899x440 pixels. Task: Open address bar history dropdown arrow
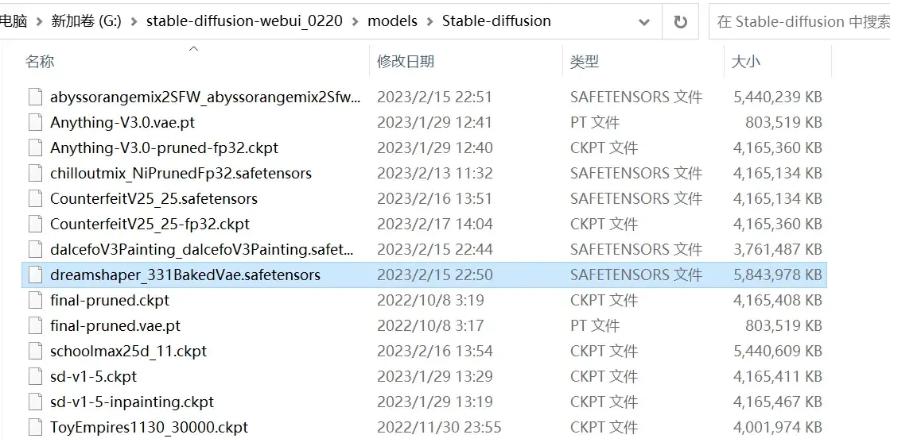coord(644,22)
